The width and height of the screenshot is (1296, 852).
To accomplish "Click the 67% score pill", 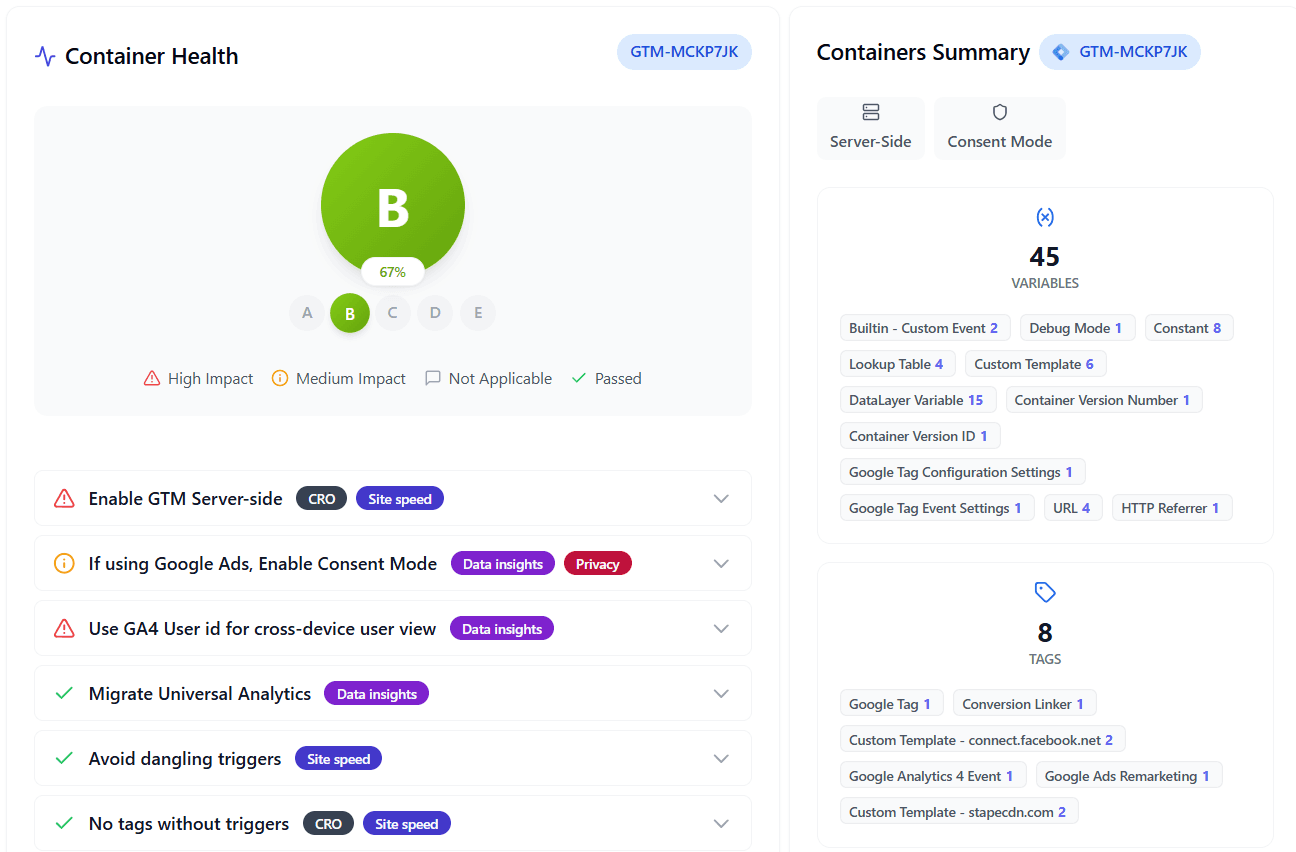I will 392,272.
